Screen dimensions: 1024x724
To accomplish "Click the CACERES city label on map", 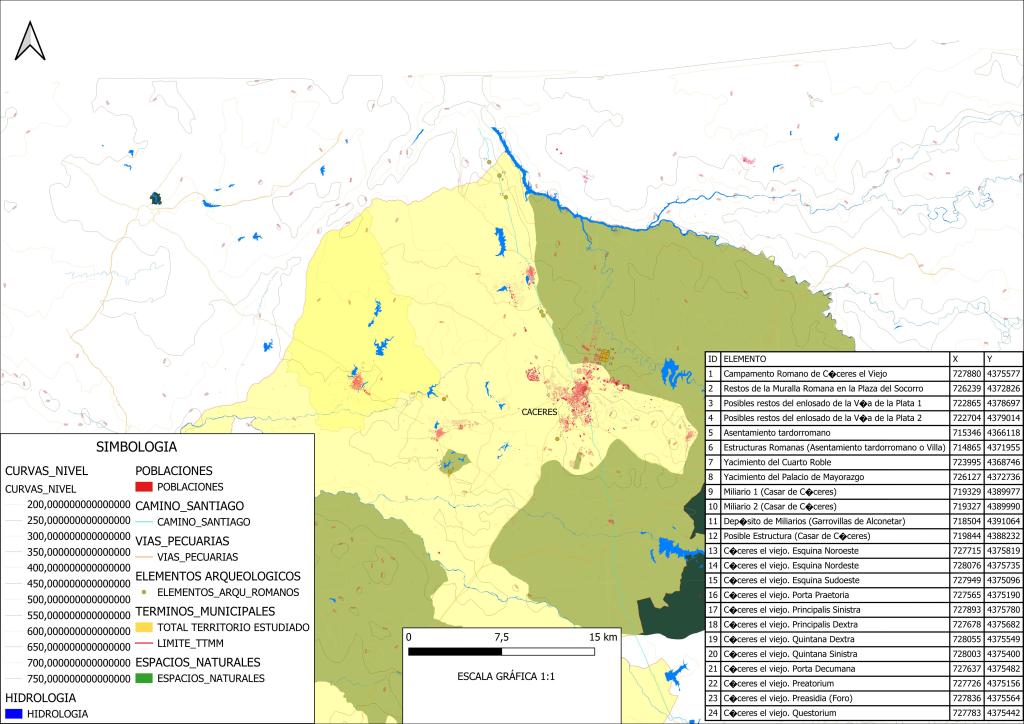I will coord(539,411).
